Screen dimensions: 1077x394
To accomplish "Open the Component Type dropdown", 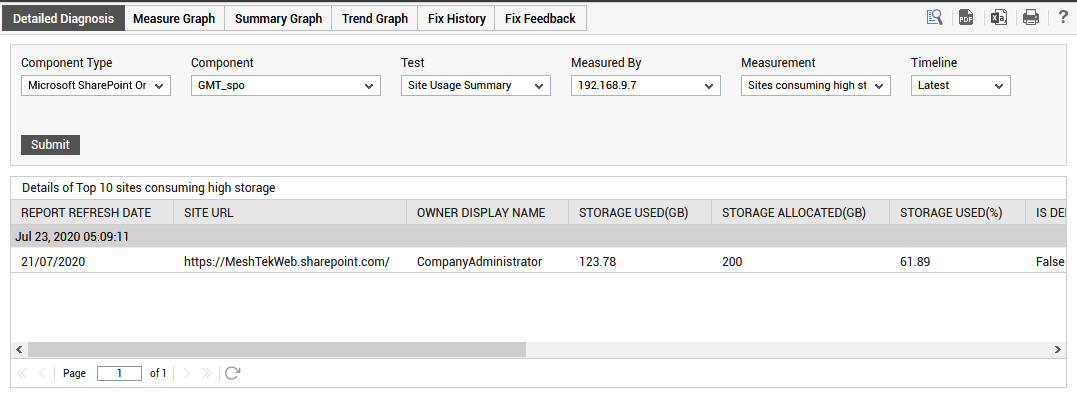I will tap(96, 86).
